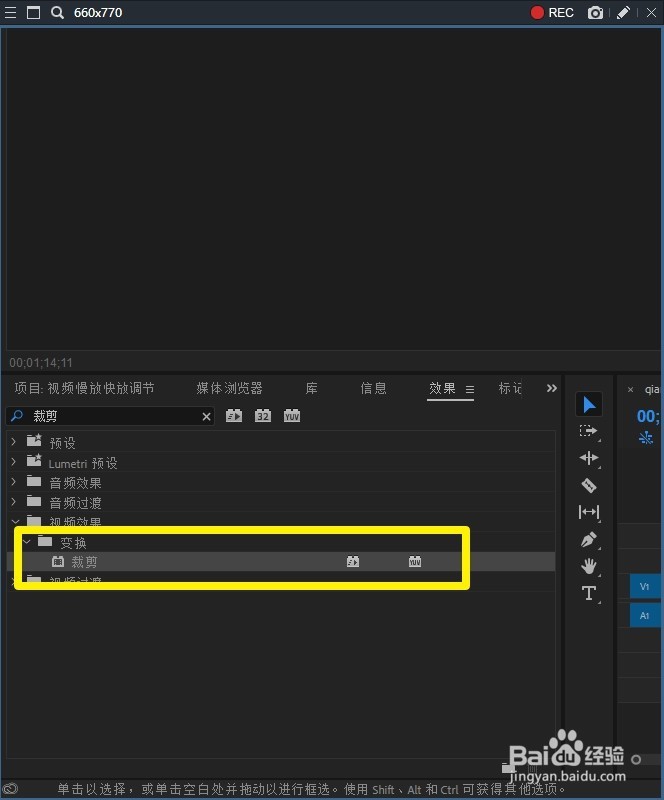Screen dimensions: 664x800
Task: Open the 效果 panel menu icon
Action: 470,389
